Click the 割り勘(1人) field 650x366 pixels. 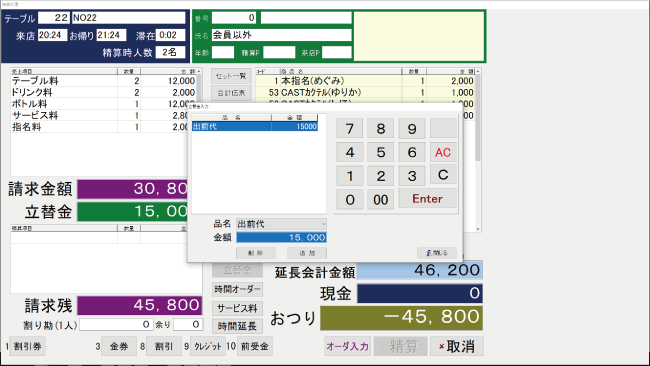(x=116, y=325)
